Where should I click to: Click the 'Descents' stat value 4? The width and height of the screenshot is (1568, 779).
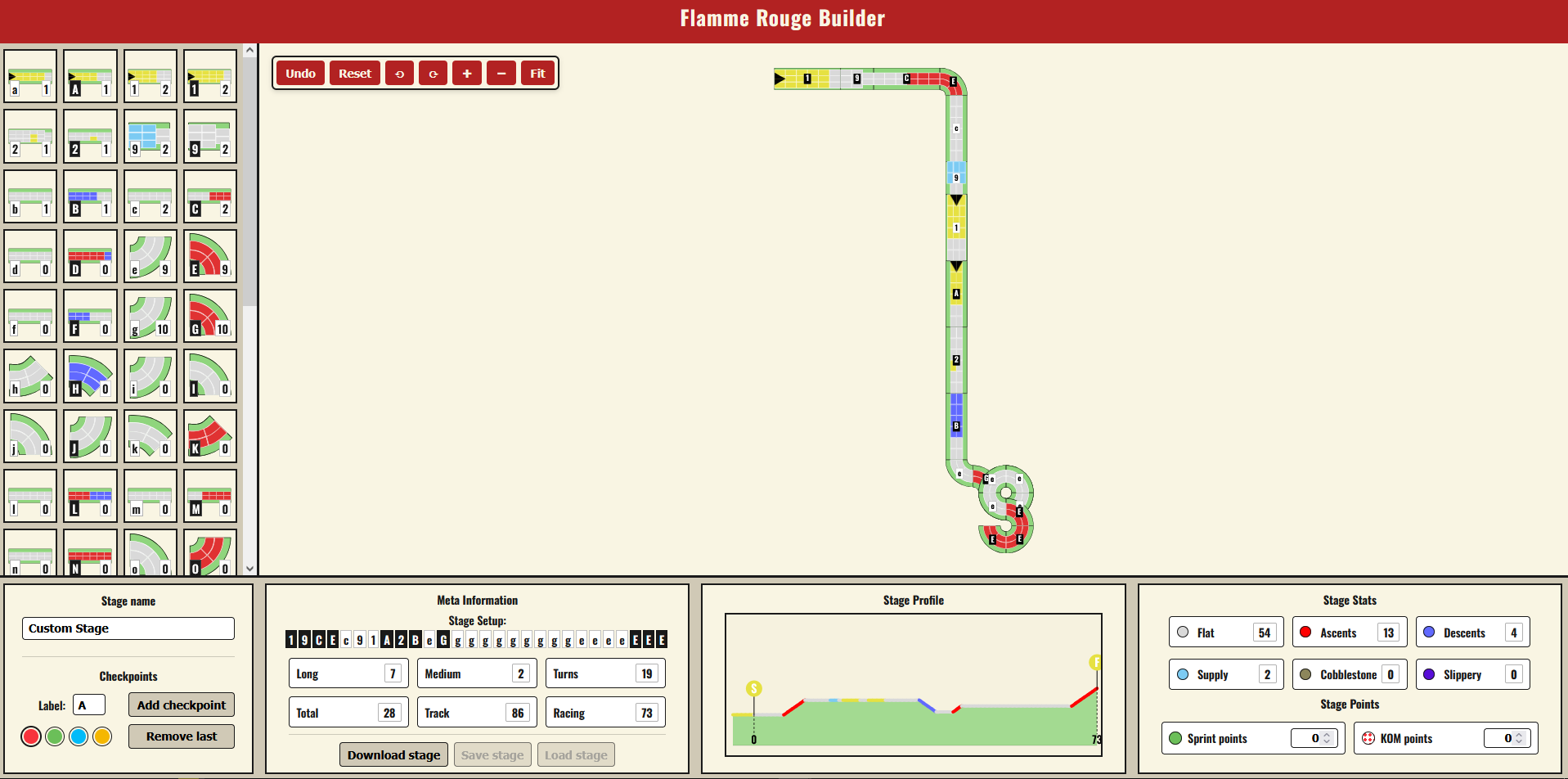pyautogui.click(x=1513, y=633)
